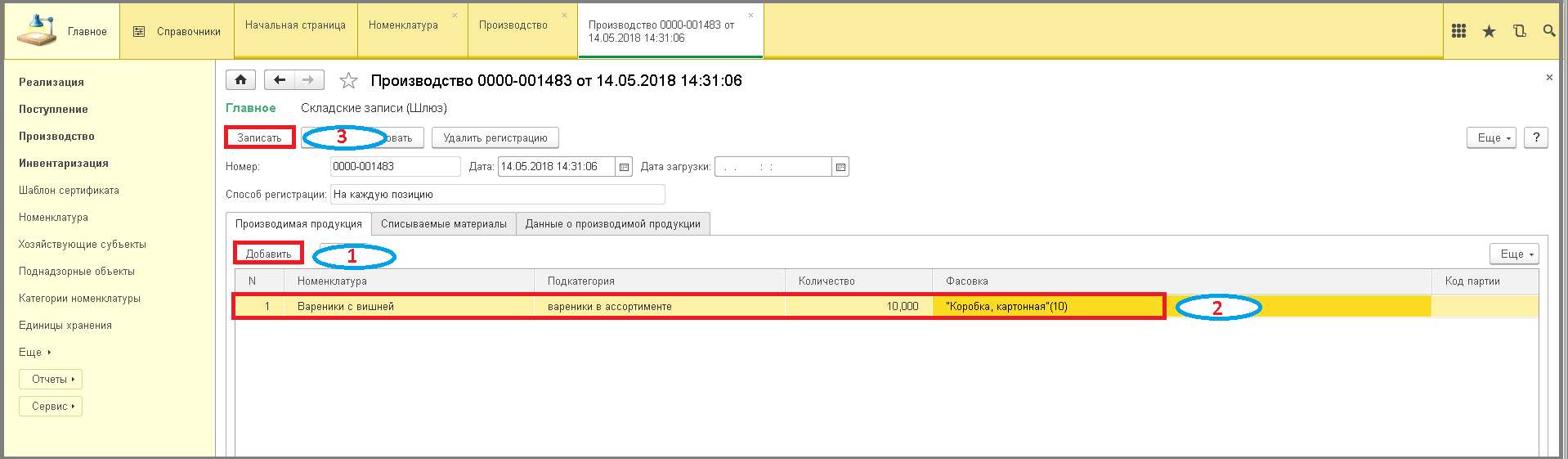The image size is (1568, 459).
Task: Switch to the Списываемые материалы tab
Action: pyautogui.click(x=443, y=224)
